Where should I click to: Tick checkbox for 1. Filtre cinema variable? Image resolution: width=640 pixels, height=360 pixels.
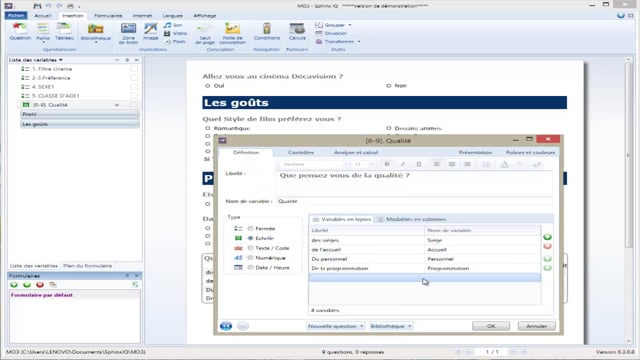tap(133, 69)
